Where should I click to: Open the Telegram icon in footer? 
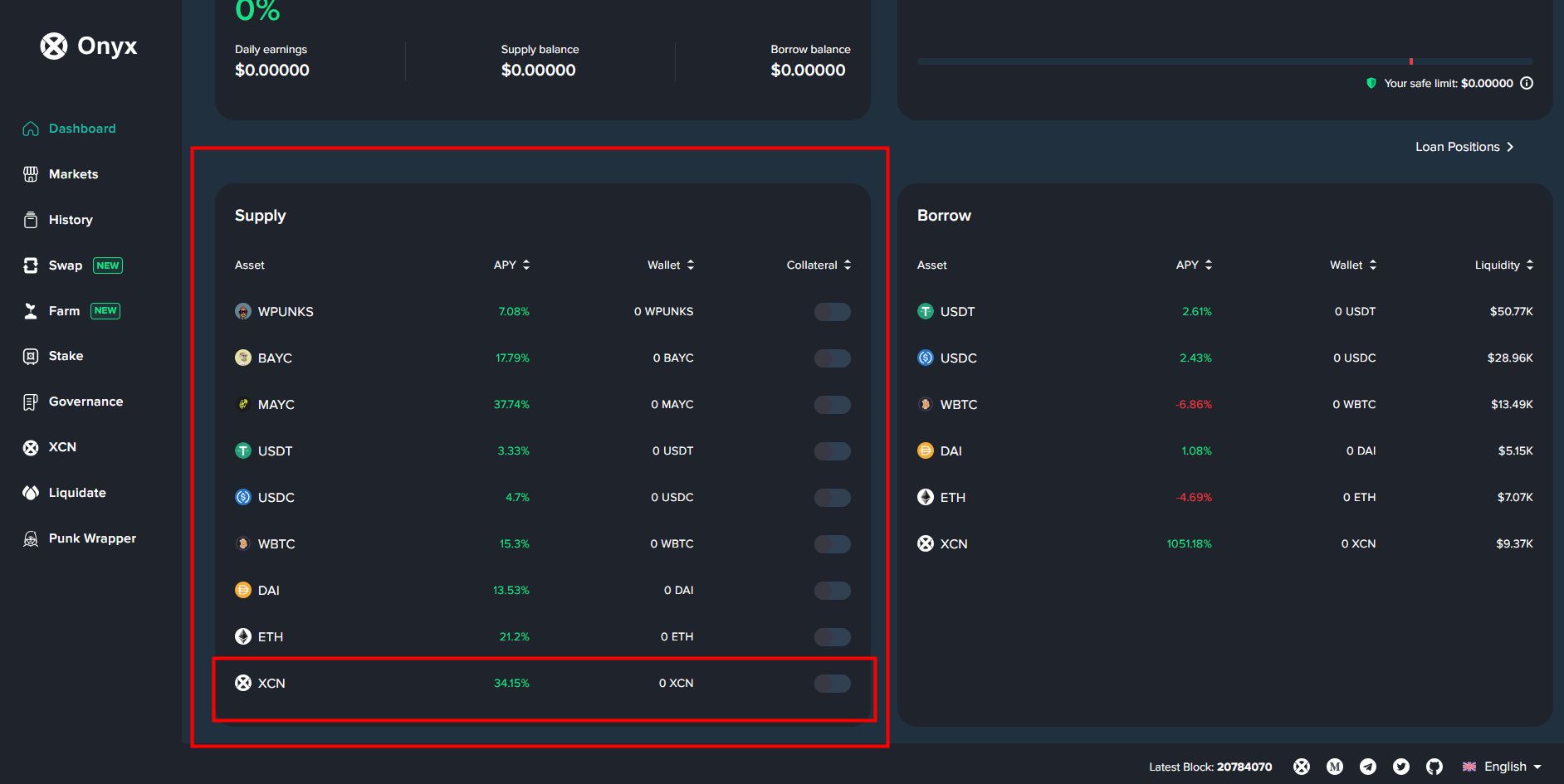click(x=1368, y=767)
